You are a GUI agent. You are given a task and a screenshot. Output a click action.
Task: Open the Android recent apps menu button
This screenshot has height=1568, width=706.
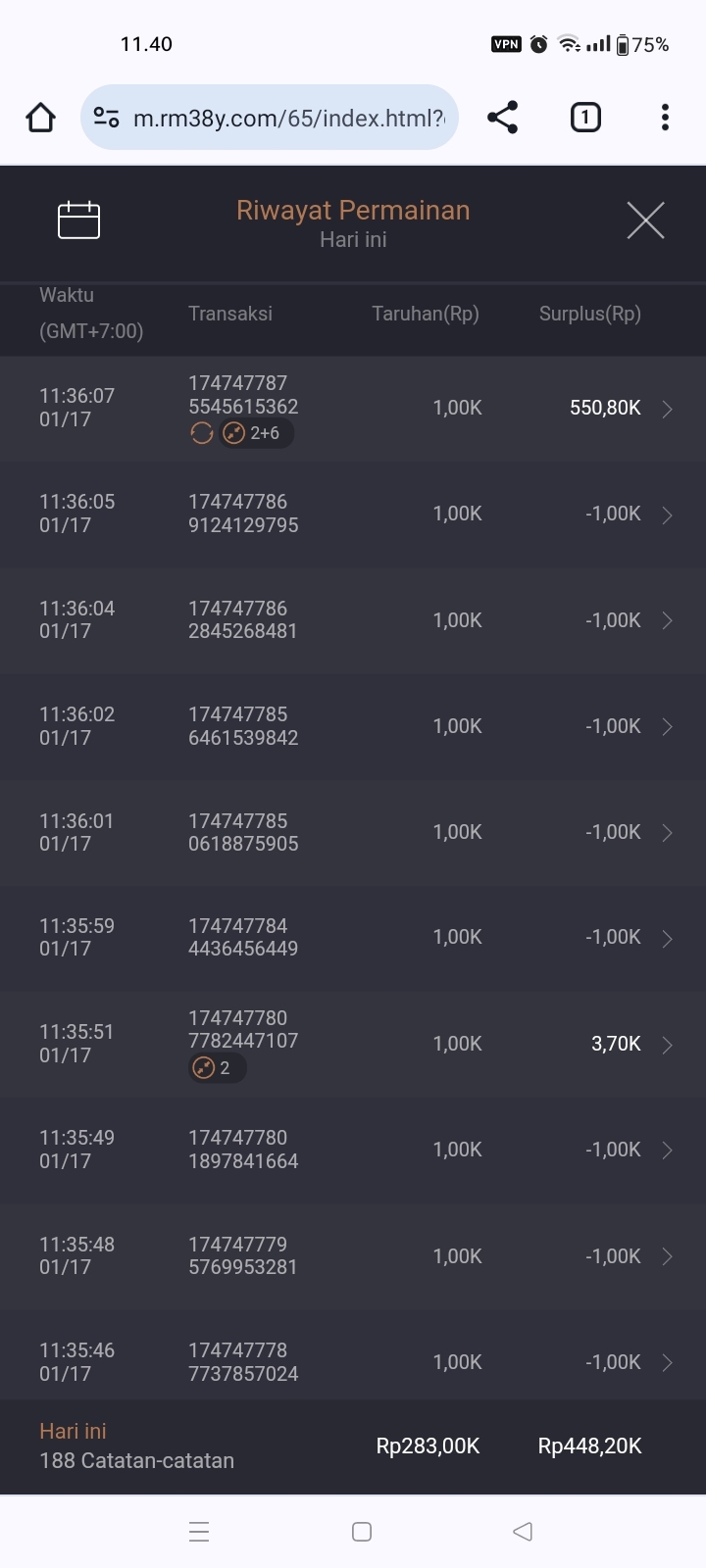[199, 1532]
